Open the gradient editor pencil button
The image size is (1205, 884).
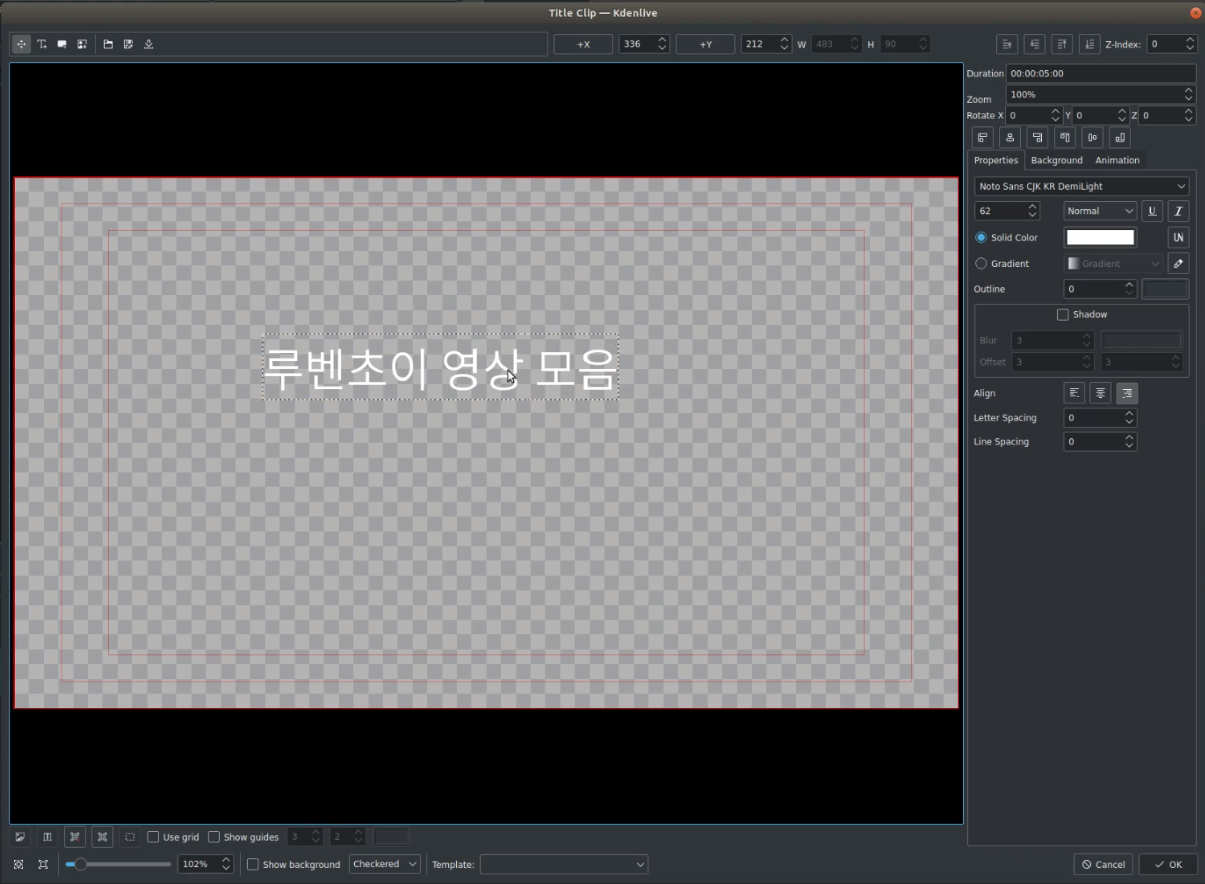[x=1178, y=263]
